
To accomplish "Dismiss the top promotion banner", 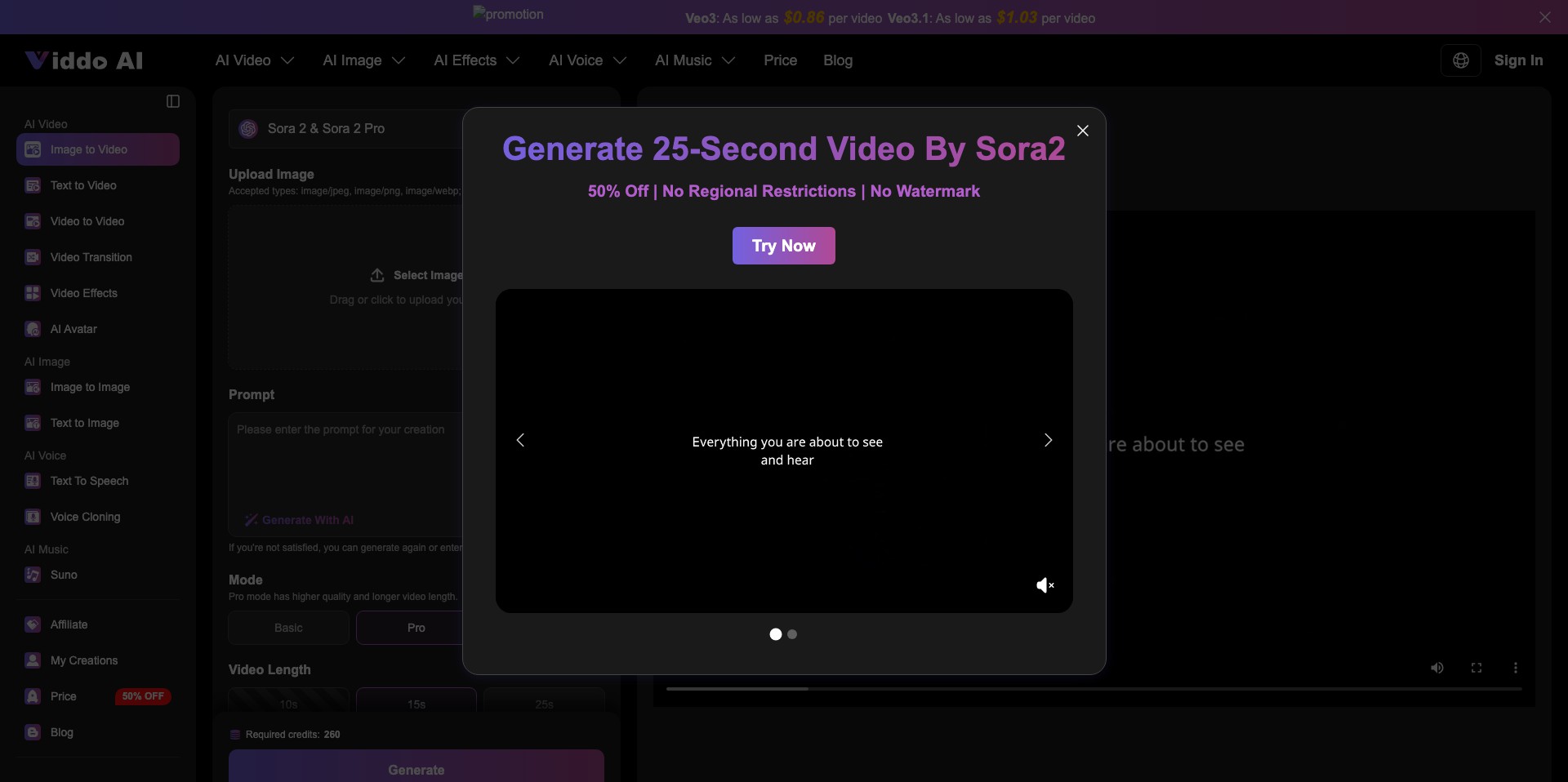I will [x=1545, y=17].
